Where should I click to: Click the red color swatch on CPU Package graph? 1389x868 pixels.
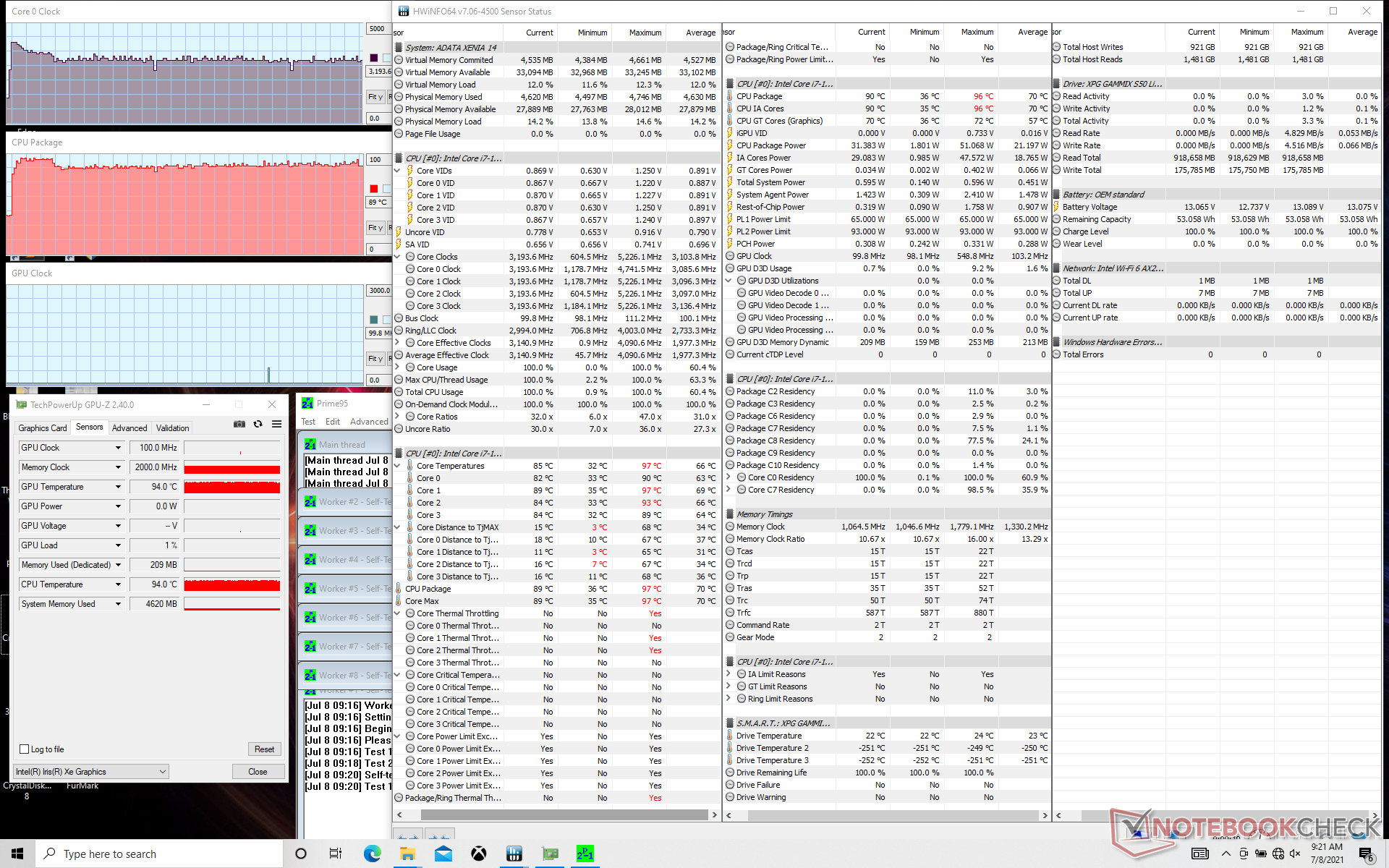[x=373, y=189]
